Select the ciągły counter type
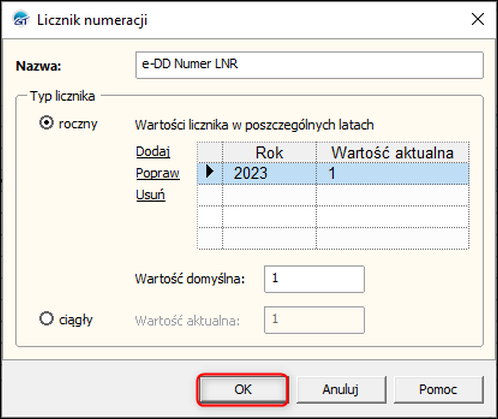Viewport: 498px width, 419px height. coord(46,318)
